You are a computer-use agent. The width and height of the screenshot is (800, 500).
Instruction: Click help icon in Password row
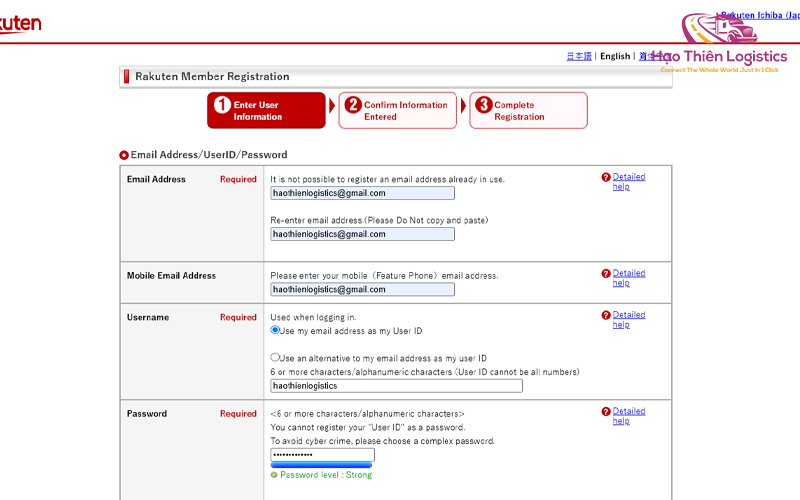point(606,412)
